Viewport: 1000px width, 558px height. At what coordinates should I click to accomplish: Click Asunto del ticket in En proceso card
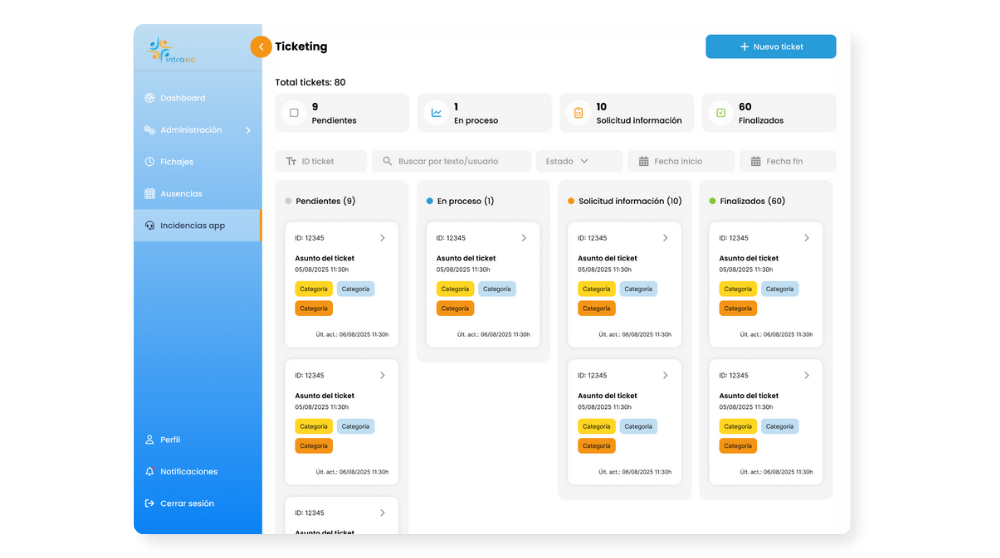[x=466, y=258]
